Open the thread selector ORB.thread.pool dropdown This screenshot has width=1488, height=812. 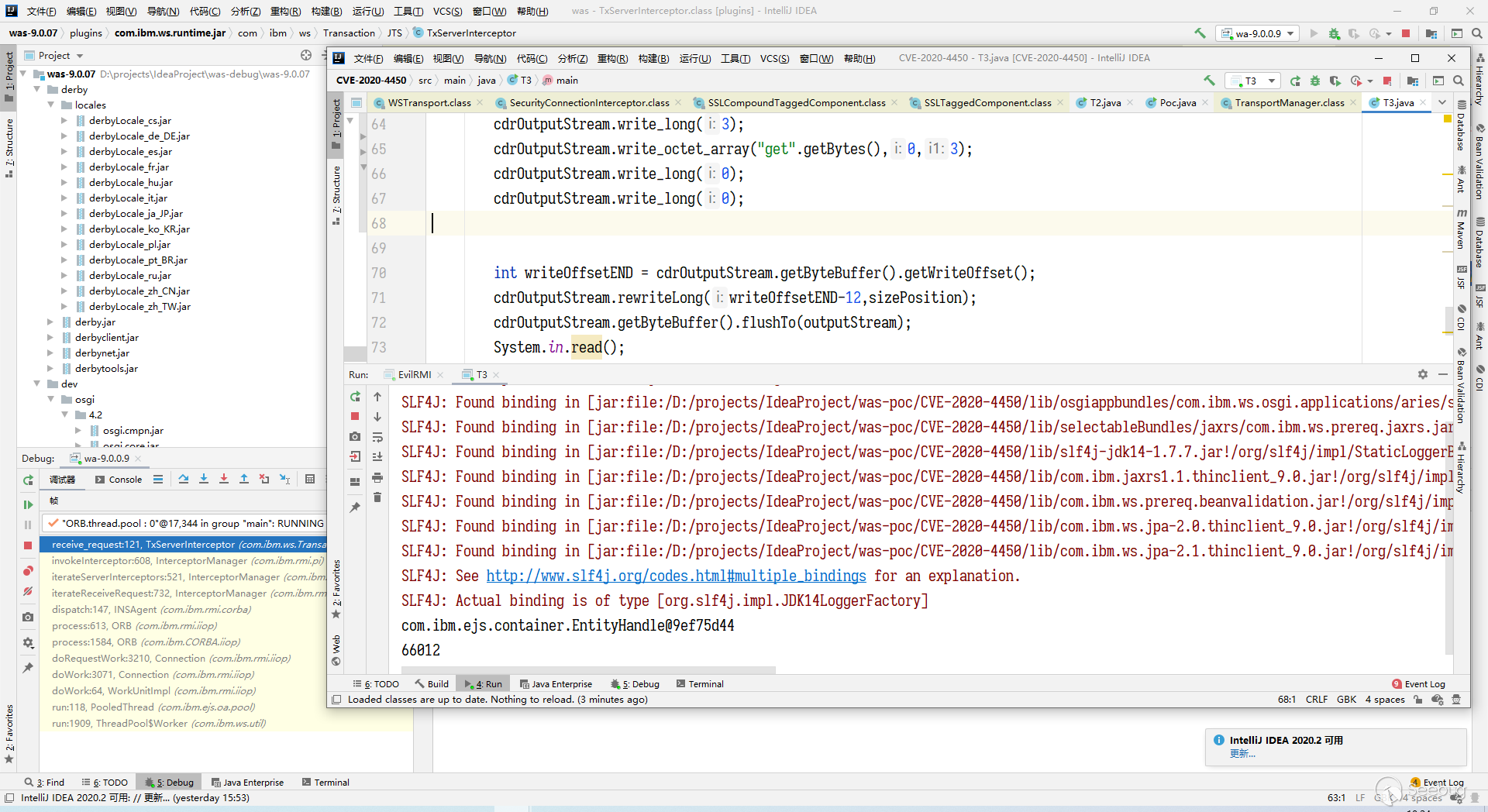pos(184,523)
